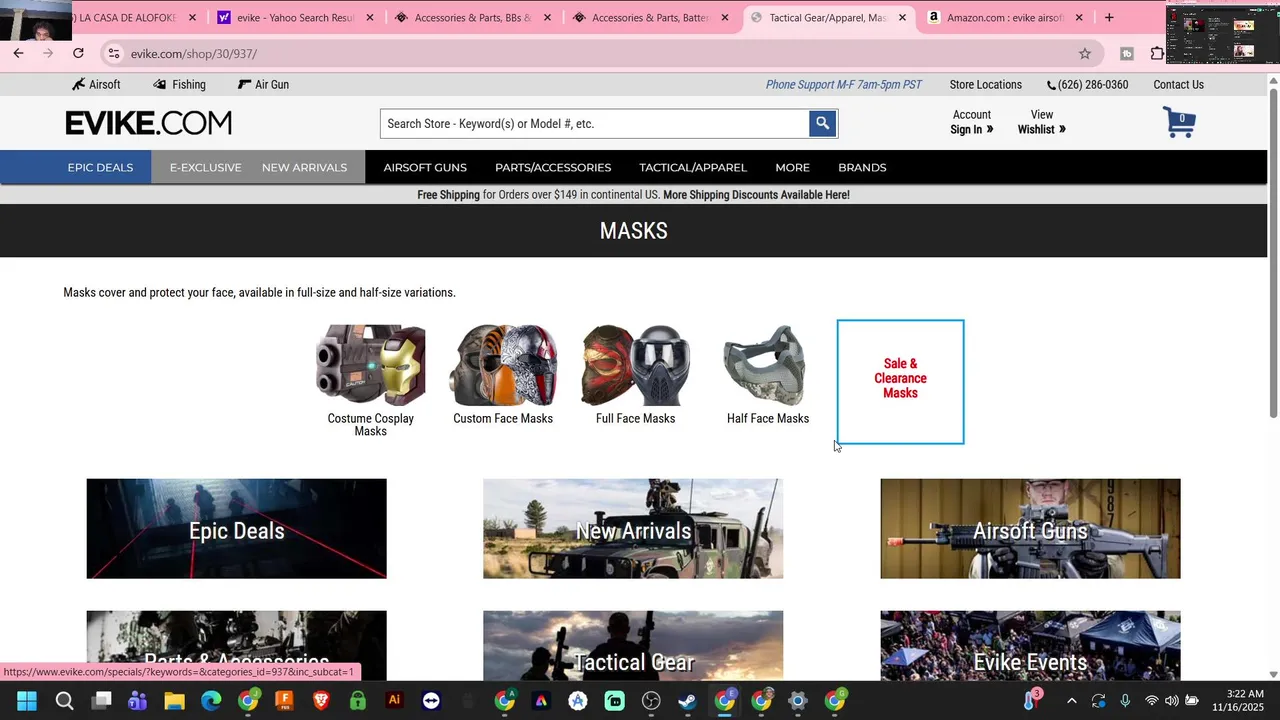Open OBS Studio from taskbar
The height and width of the screenshot is (720, 1280).
tap(651, 701)
